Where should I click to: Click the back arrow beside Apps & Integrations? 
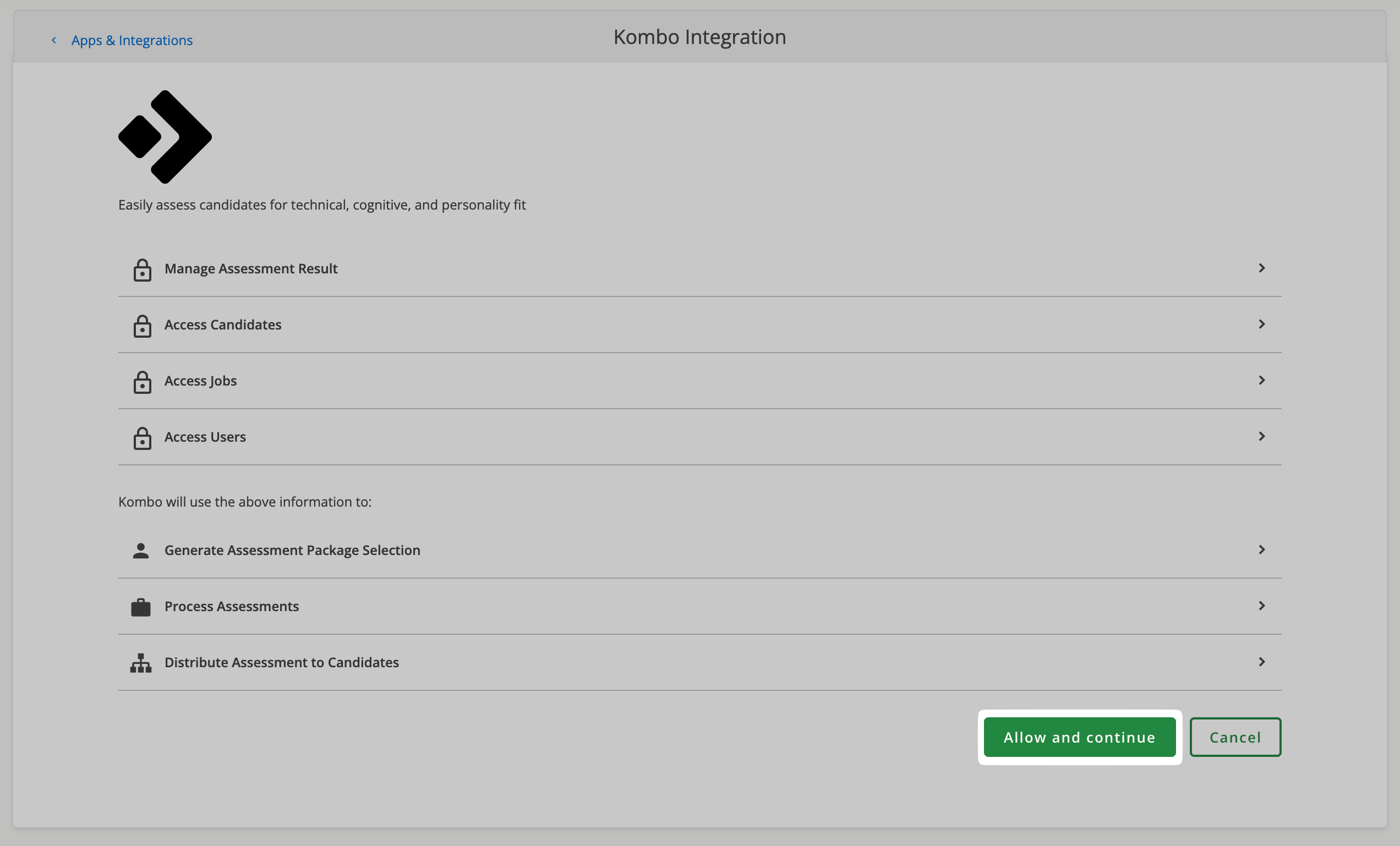[54, 40]
